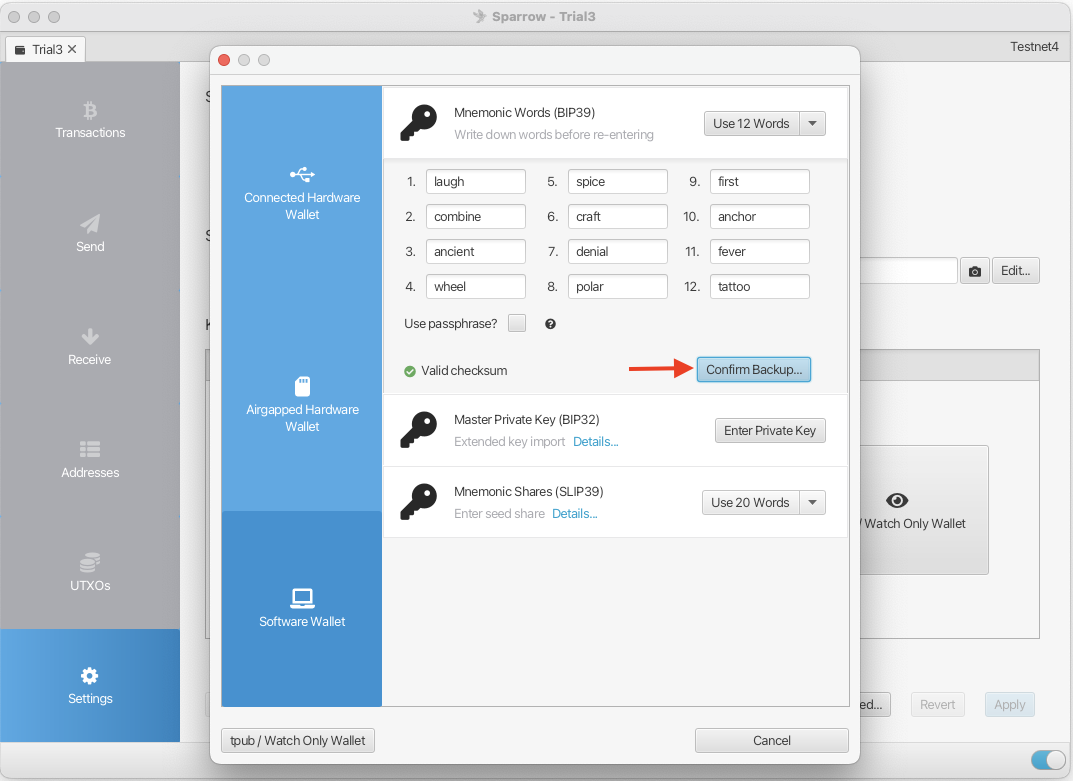Click the eye icon on Watch Only Wallet
1073x781 pixels.
coord(896,500)
